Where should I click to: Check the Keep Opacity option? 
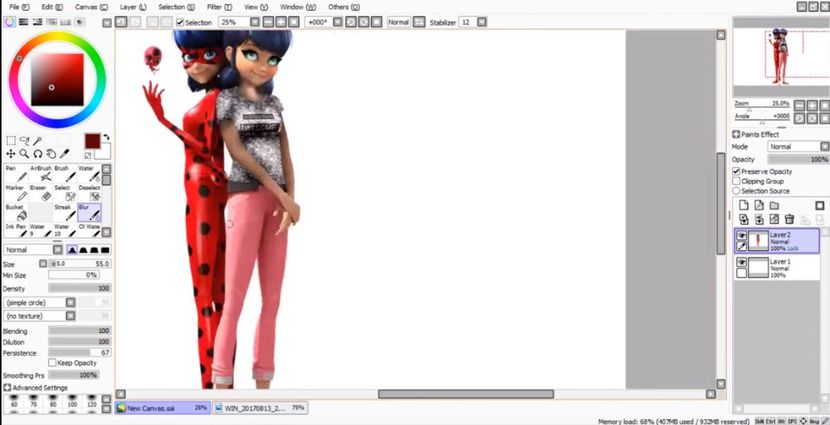click(52, 363)
